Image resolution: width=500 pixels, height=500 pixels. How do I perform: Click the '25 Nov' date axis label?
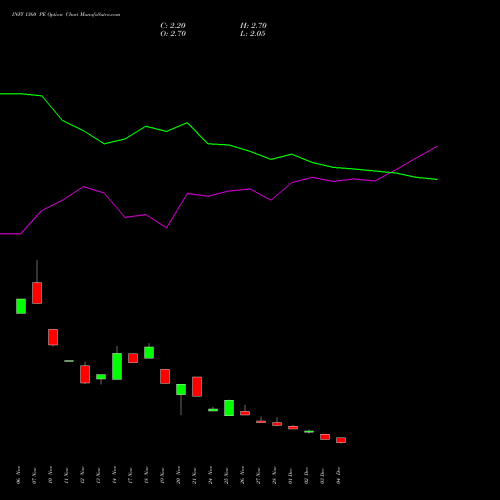pyautogui.click(x=226, y=475)
